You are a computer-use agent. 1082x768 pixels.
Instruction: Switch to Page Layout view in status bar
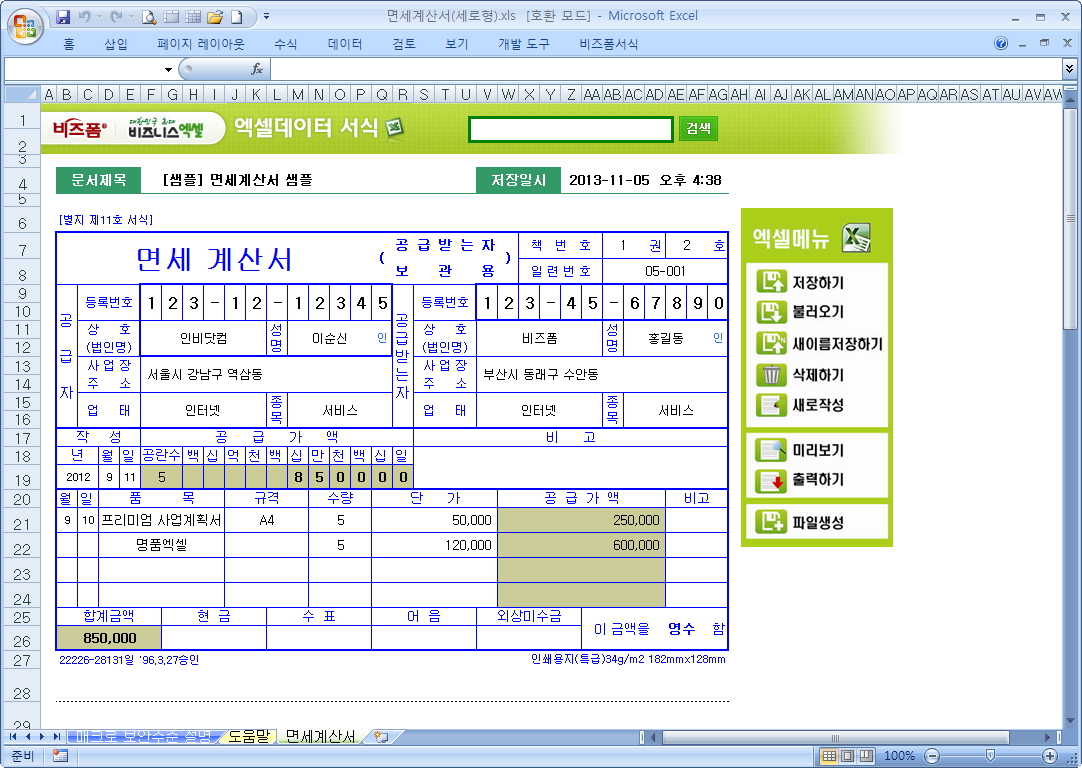click(x=846, y=756)
